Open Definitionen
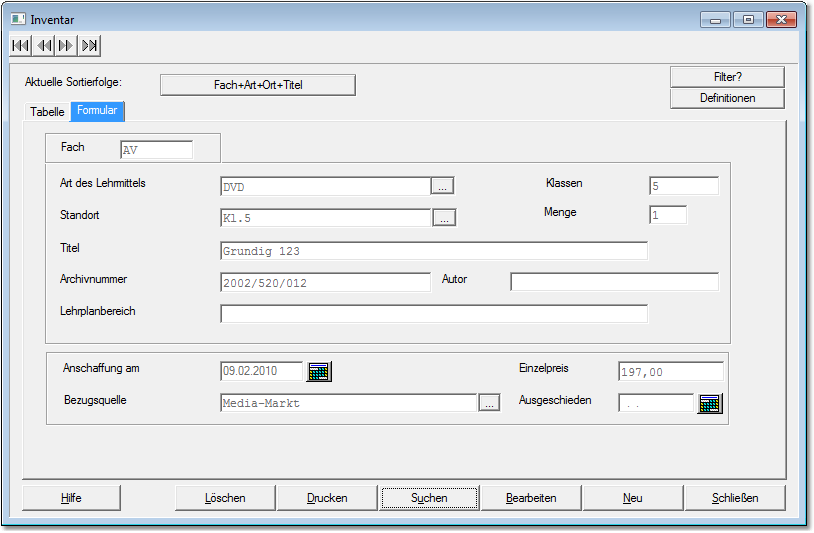The height and width of the screenshot is (533, 814). coord(727,98)
